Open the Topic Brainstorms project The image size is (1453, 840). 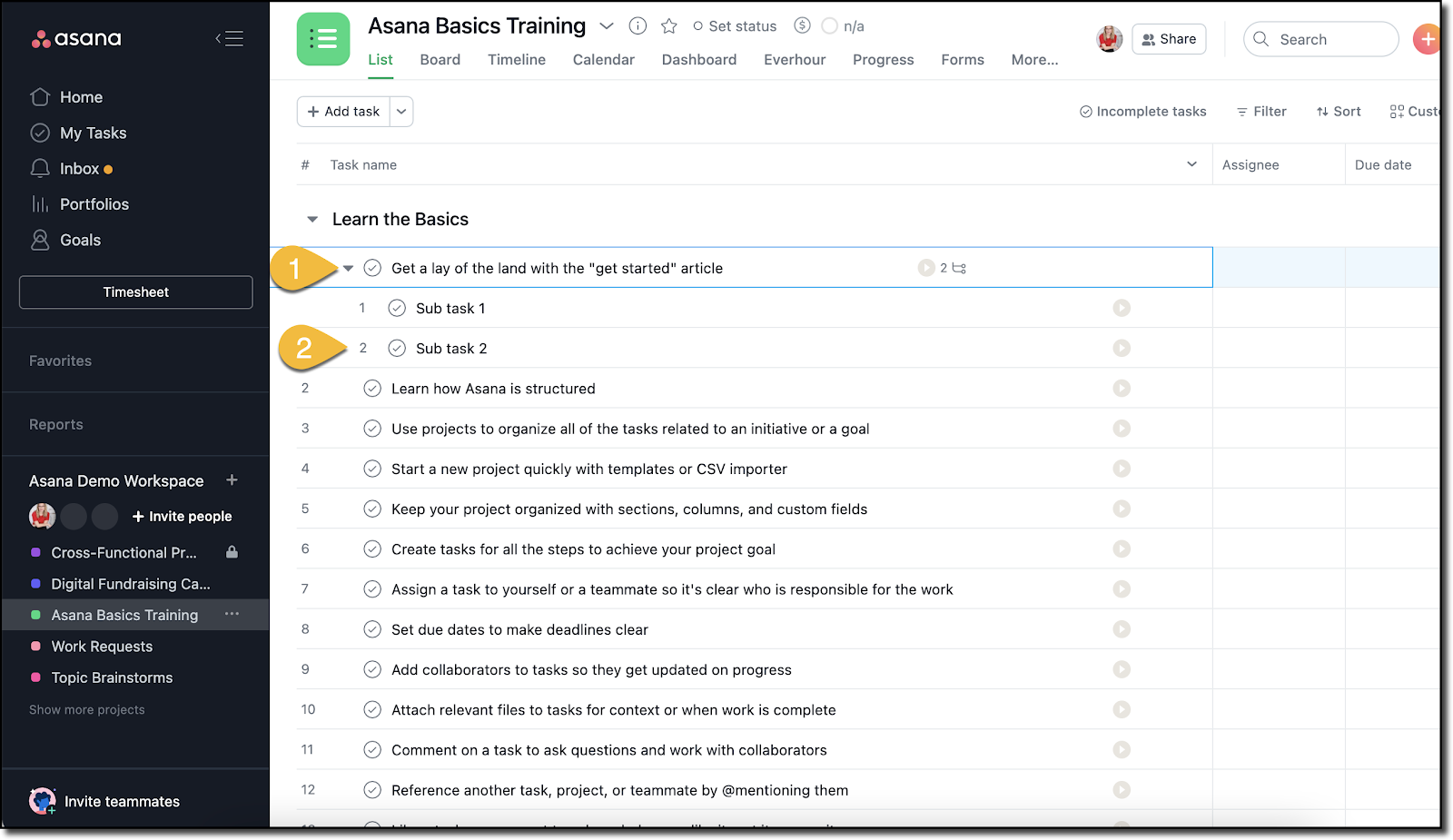tap(112, 677)
